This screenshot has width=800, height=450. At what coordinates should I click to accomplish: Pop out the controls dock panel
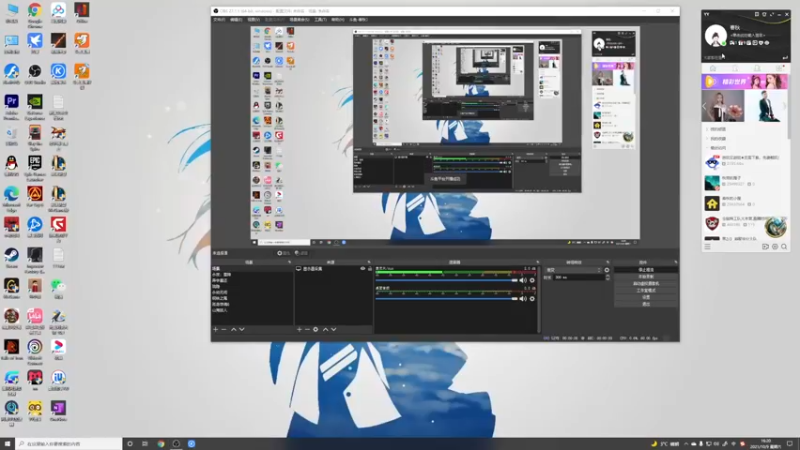click(x=676, y=262)
